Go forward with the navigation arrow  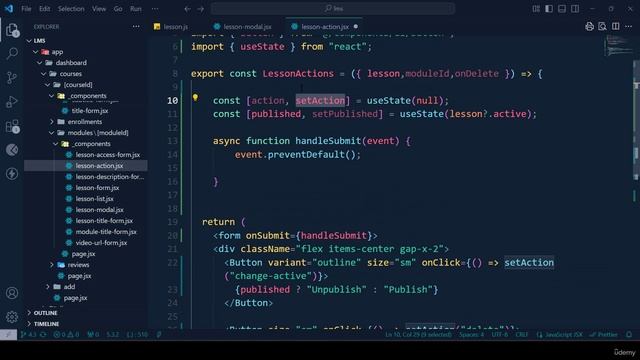tap(200, 9)
